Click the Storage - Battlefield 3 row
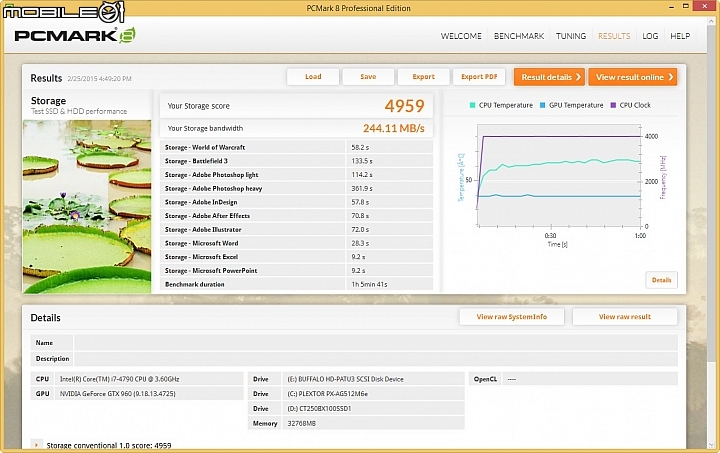Screen dimensions: 720x453 click(296, 161)
